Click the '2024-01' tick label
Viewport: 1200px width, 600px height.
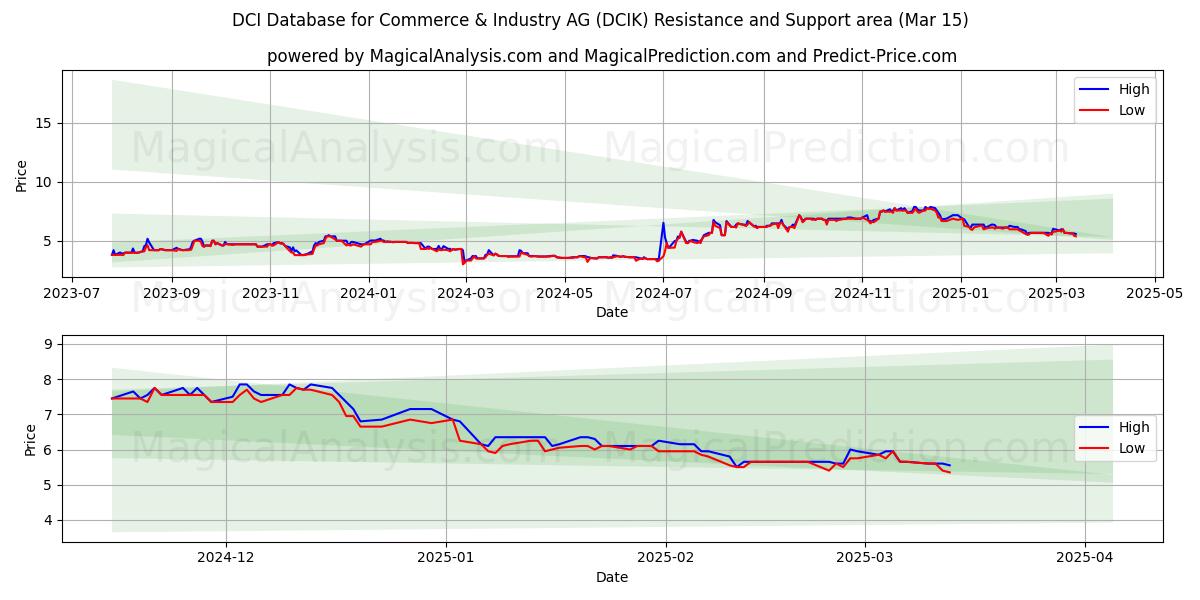point(368,293)
